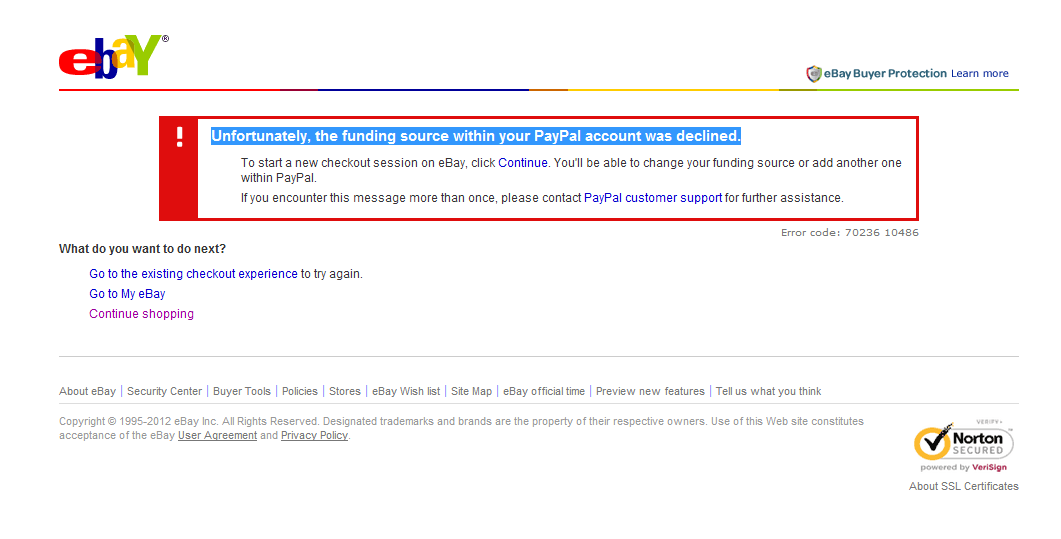Open Stores footer link
Viewport: 1061px width, 539px height.
point(345,392)
